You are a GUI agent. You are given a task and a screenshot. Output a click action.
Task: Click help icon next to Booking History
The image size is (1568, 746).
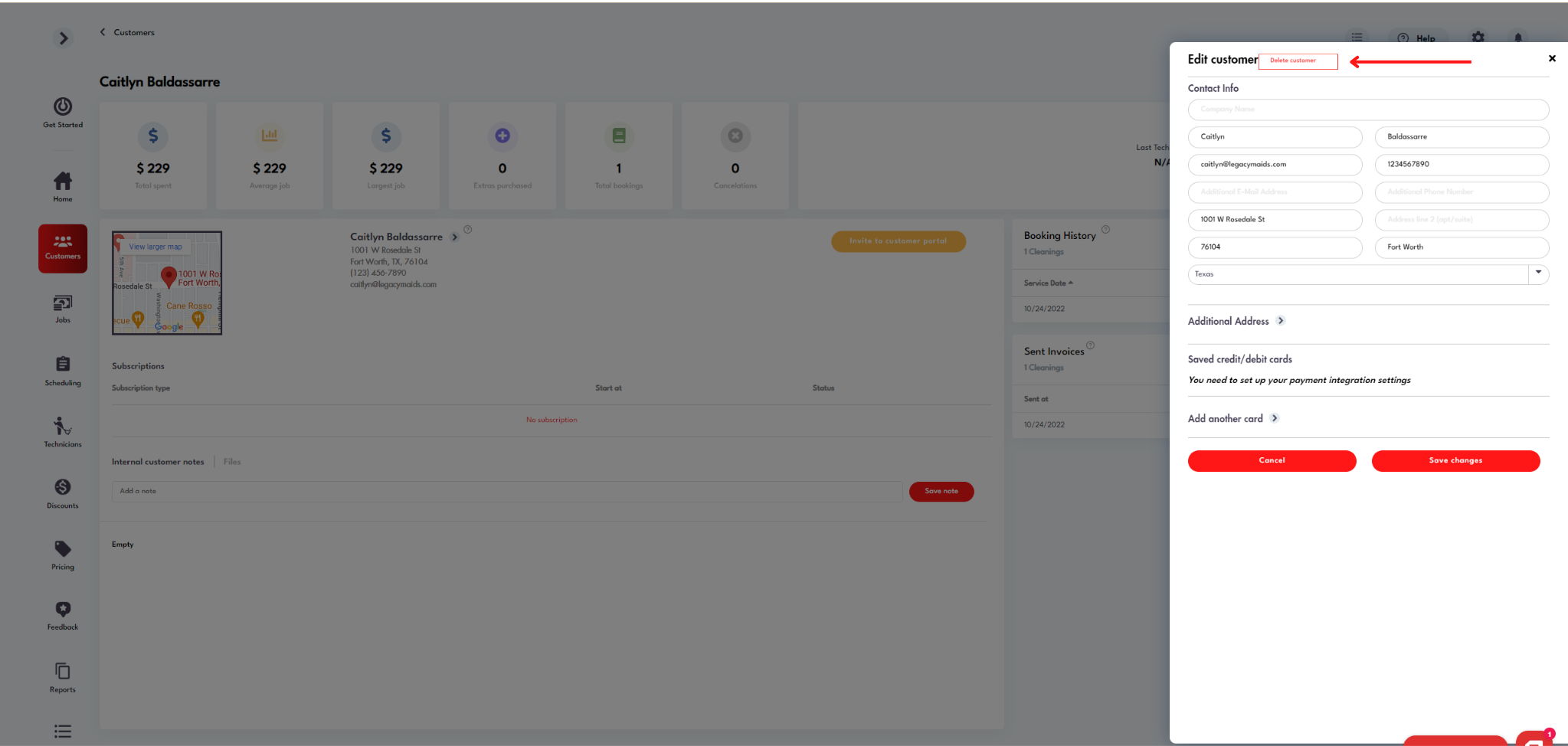(1105, 229)
